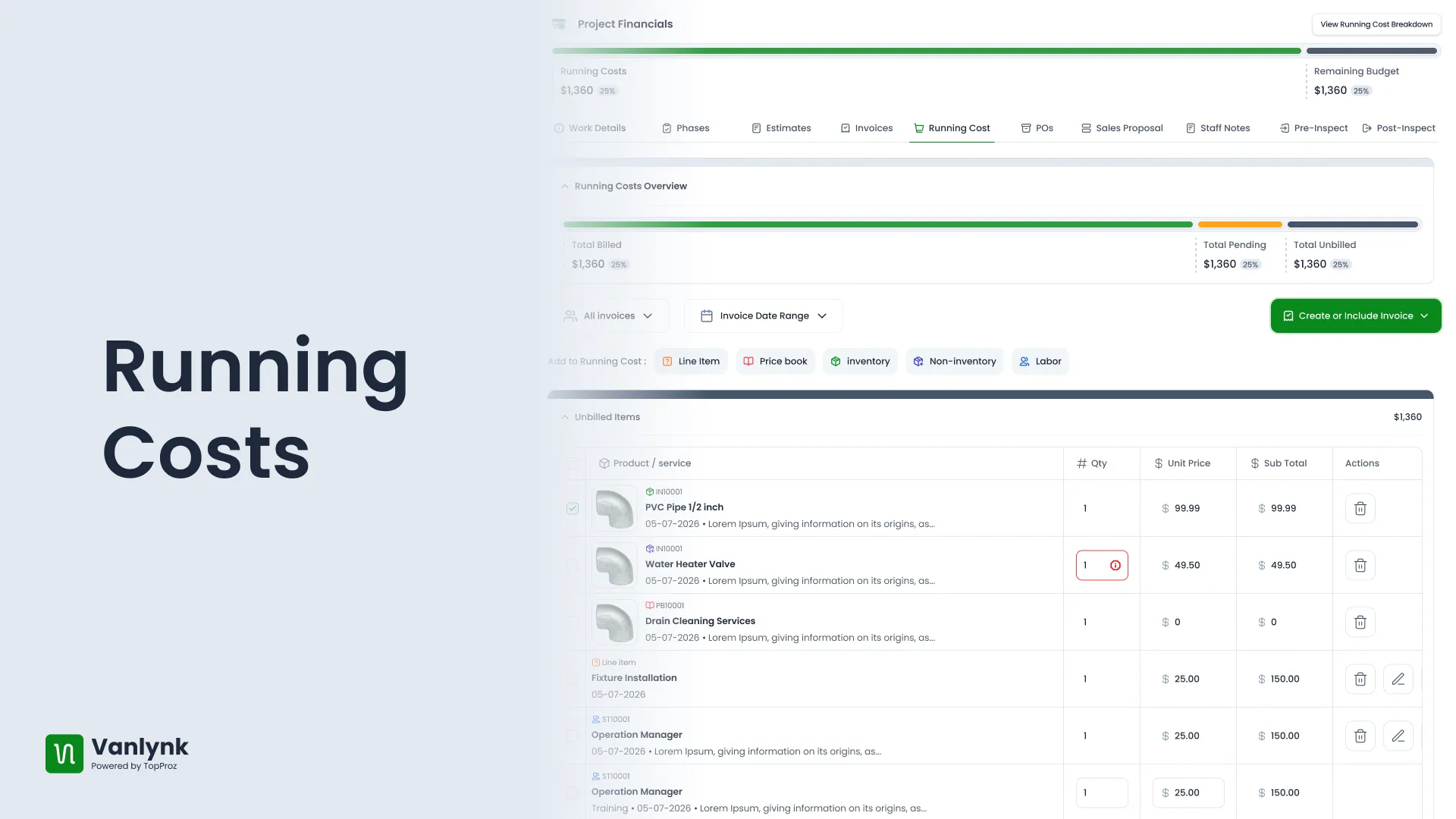
Task: Click the Project Financials header icon
Action: pyautogui.click(x=559, y=24)
